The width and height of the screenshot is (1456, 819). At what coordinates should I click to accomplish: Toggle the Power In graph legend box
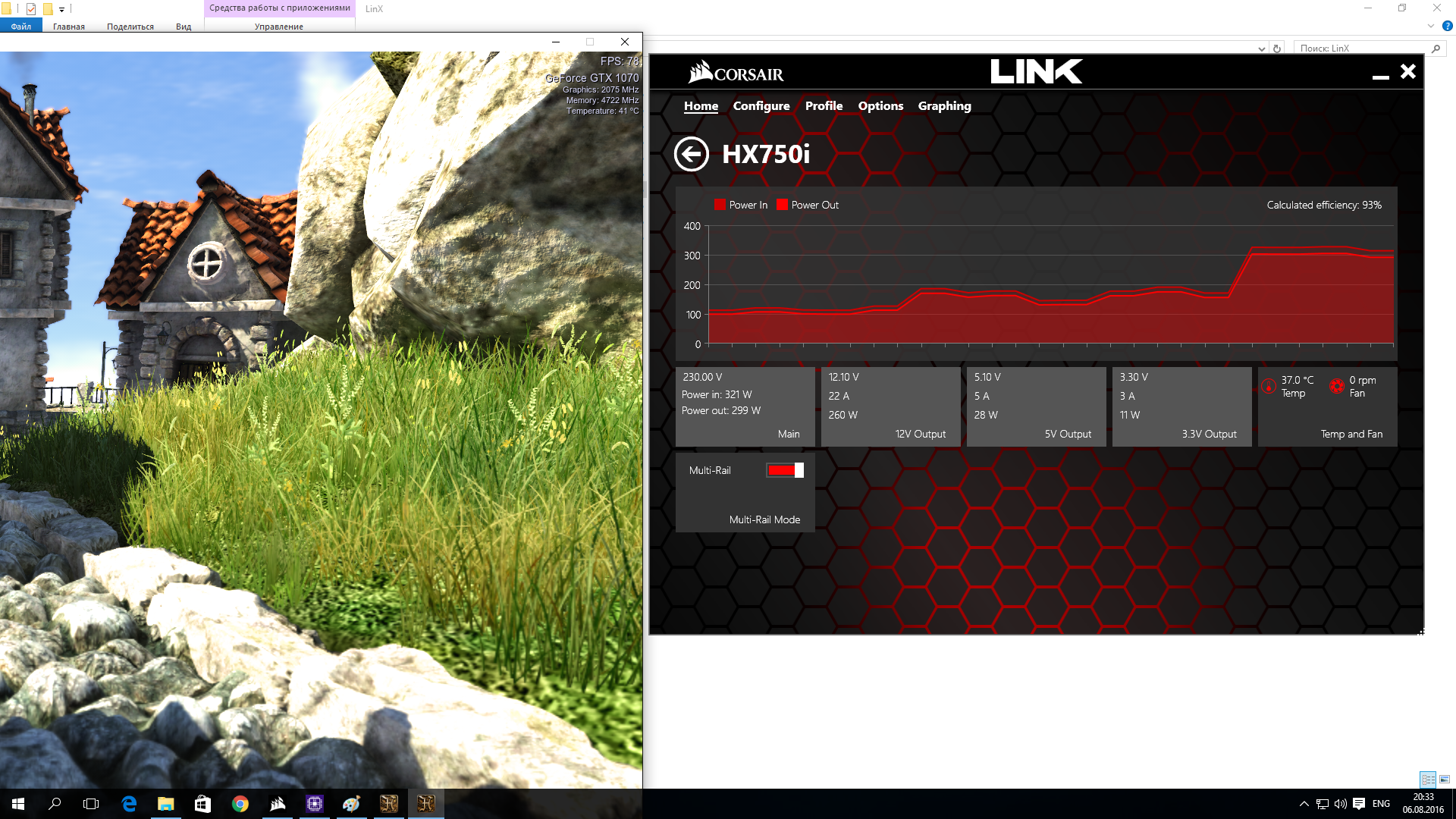(x=720, y=205)
